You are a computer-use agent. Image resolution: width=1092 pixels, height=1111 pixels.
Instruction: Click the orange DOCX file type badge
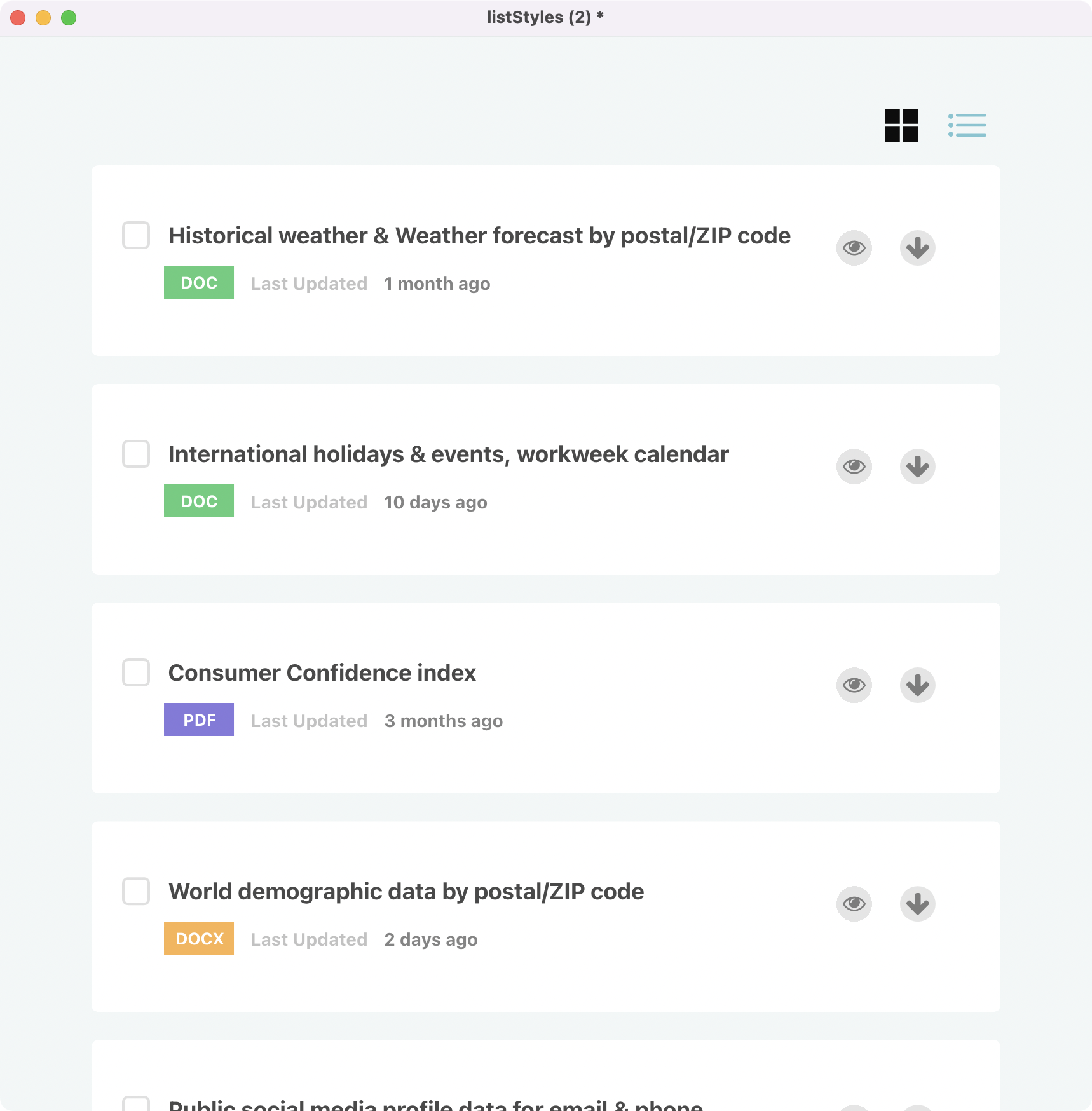coord(199,938)
